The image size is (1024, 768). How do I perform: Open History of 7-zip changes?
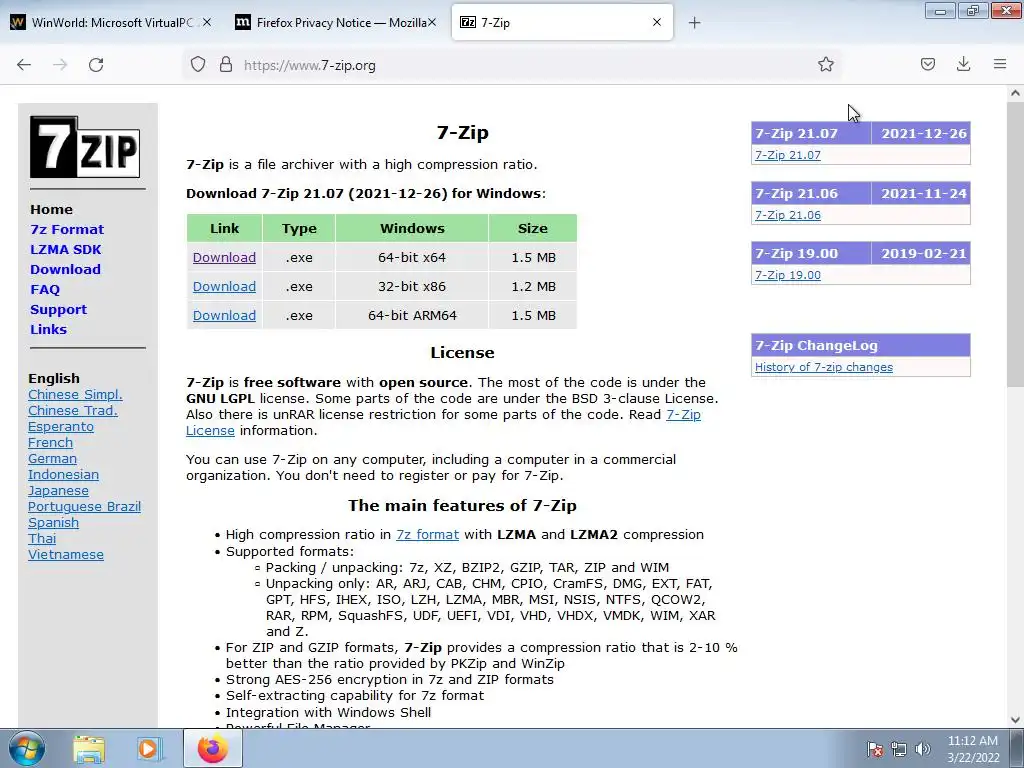click(x=824, y=367)
